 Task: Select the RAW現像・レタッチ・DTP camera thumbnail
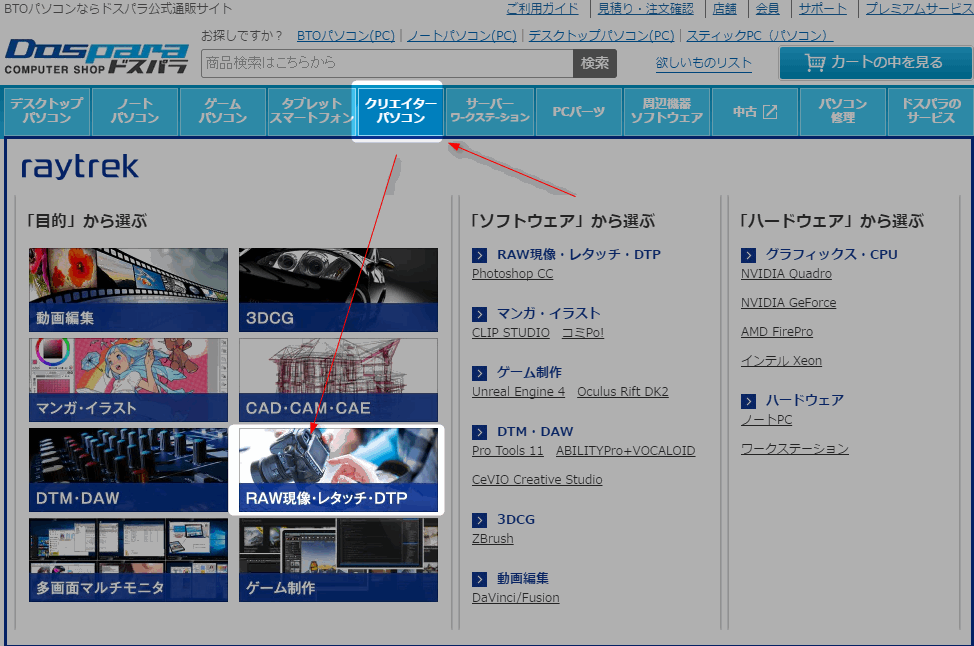click(339, 470)
